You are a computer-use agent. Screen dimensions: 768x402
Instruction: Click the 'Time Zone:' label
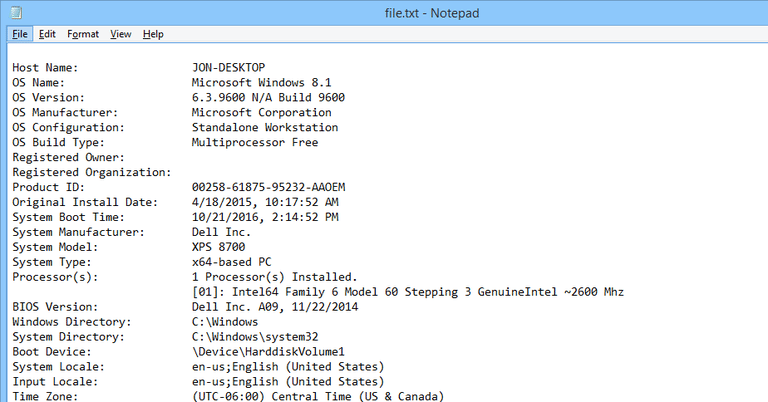(x=45, y=396)
